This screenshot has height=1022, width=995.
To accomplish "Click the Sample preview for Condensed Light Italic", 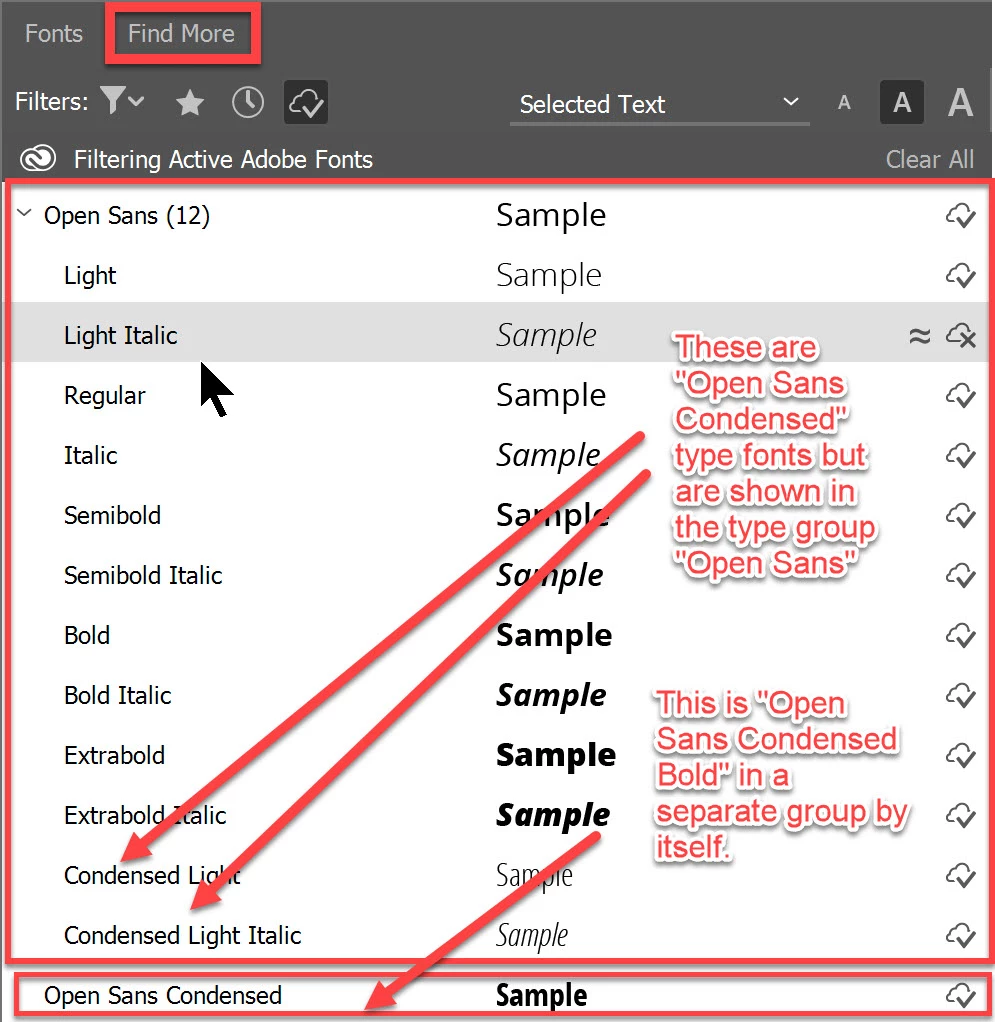I will pyautogui.click(x=532, y=935).
